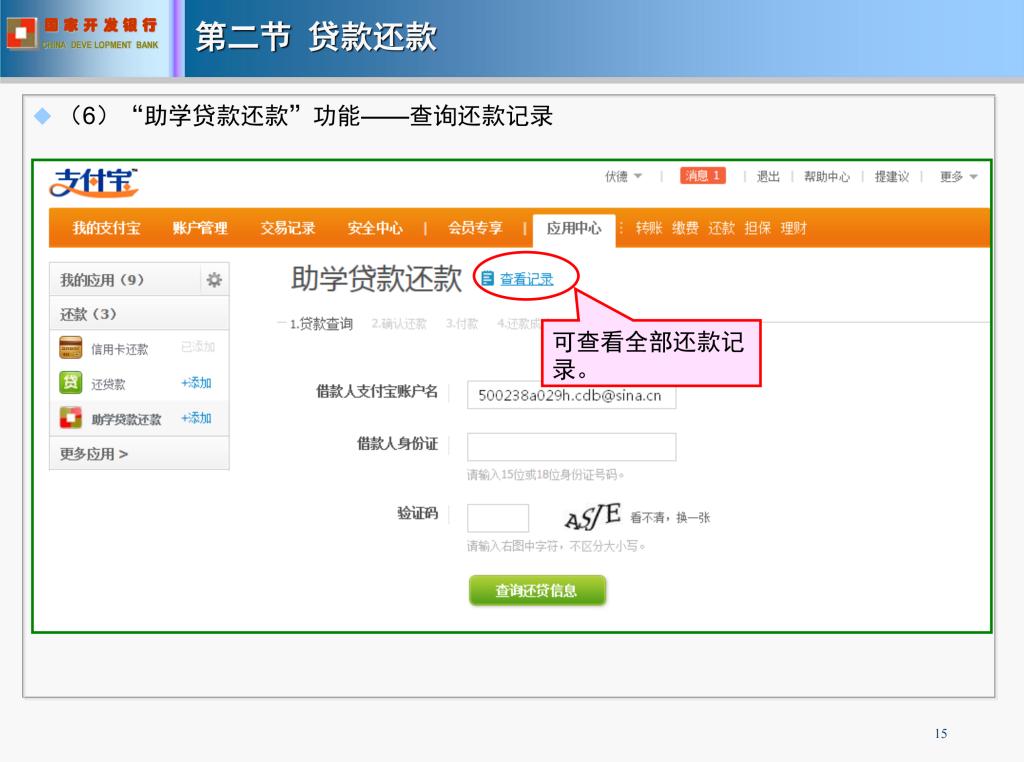Click the 信用卡还款 card icon

[x=71, y=348]
